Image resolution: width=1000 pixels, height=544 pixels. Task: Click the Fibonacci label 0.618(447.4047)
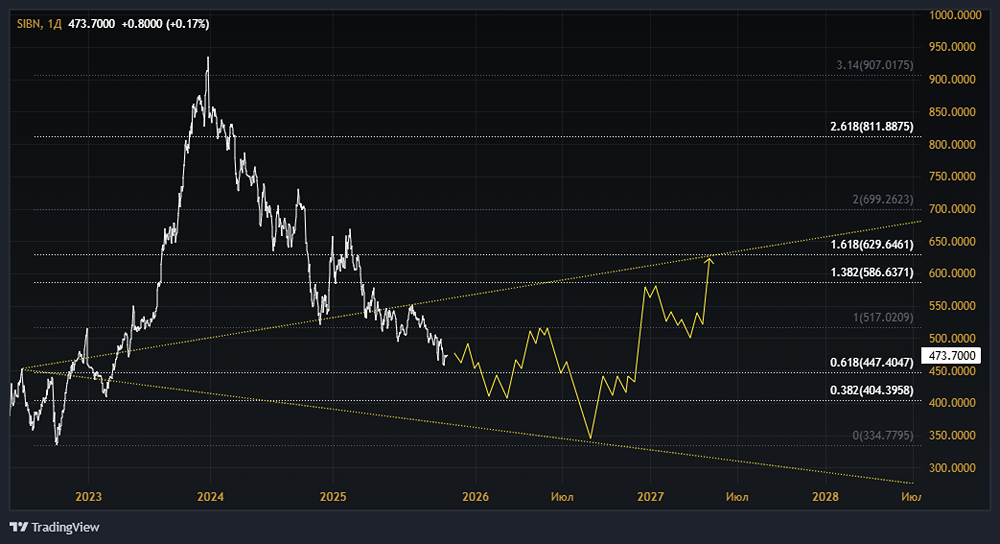(x=871, y=362)
